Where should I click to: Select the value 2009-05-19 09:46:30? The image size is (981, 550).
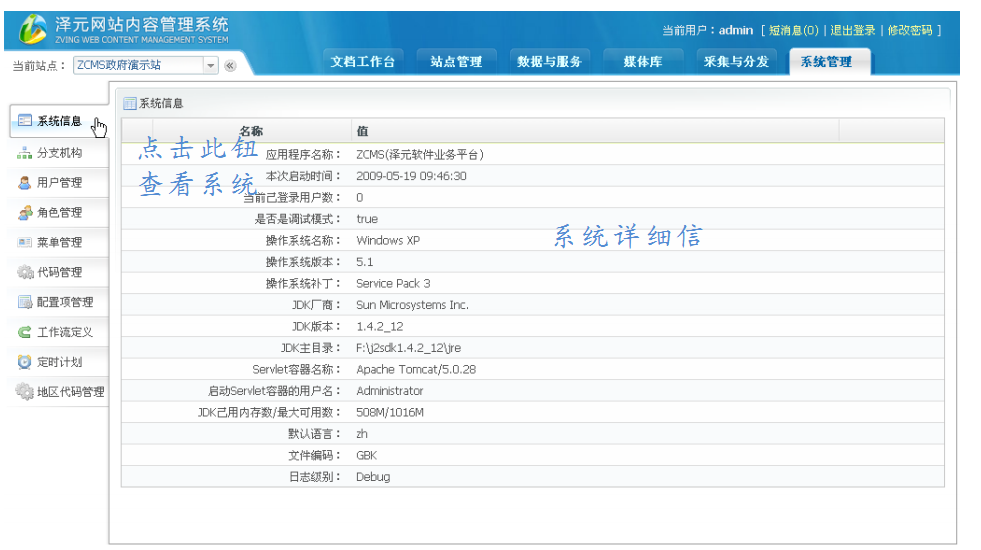[x=411, y=176]
